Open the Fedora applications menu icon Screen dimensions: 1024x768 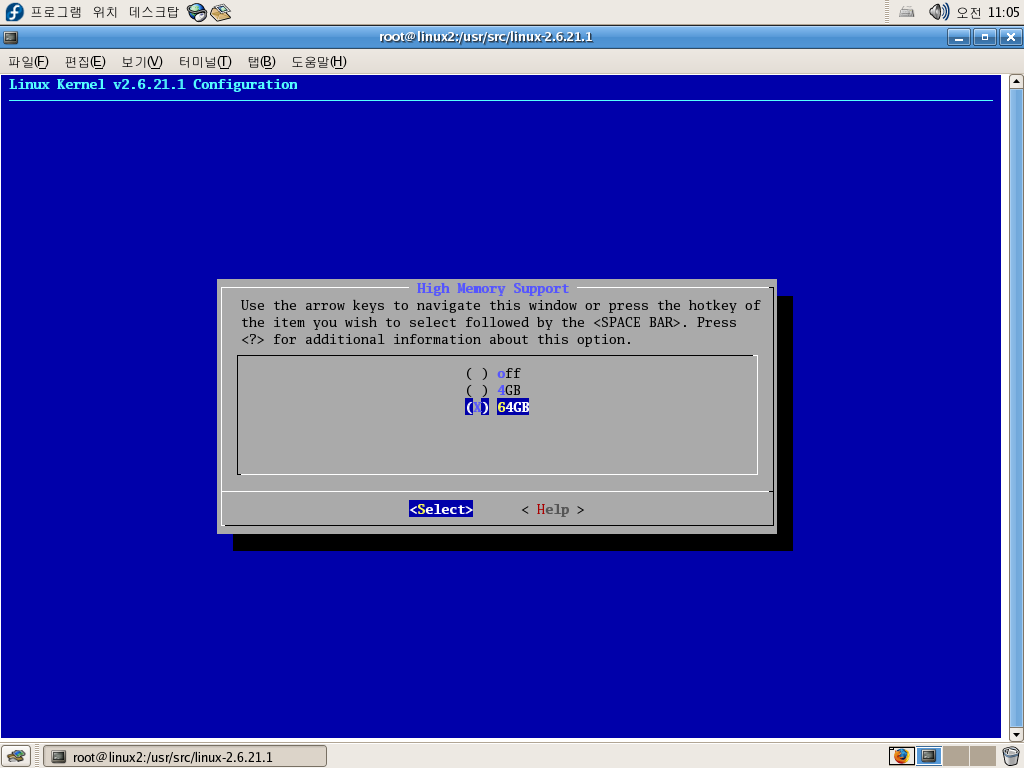15,12
